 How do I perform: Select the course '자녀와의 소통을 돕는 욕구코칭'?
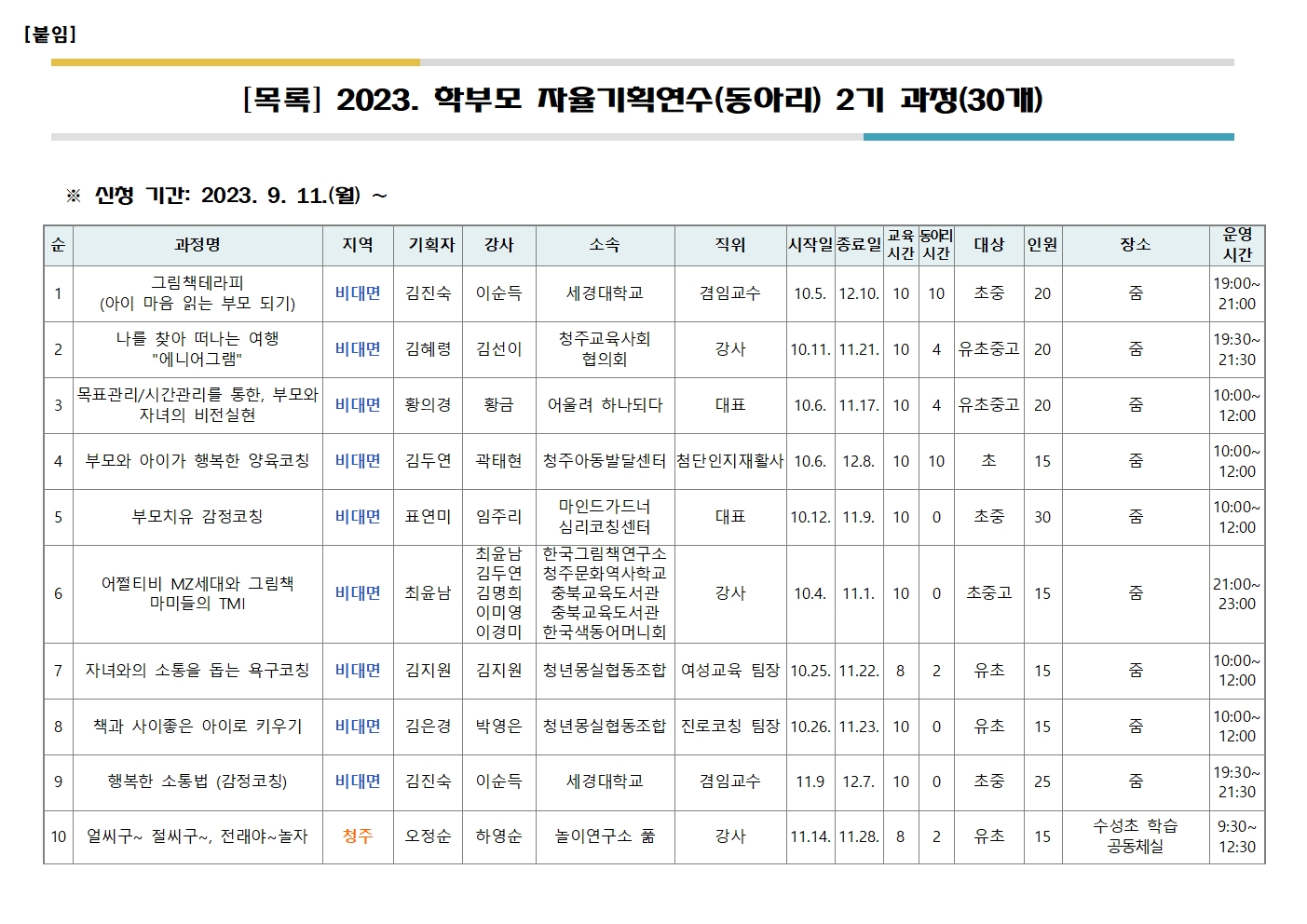coord(197,671)
